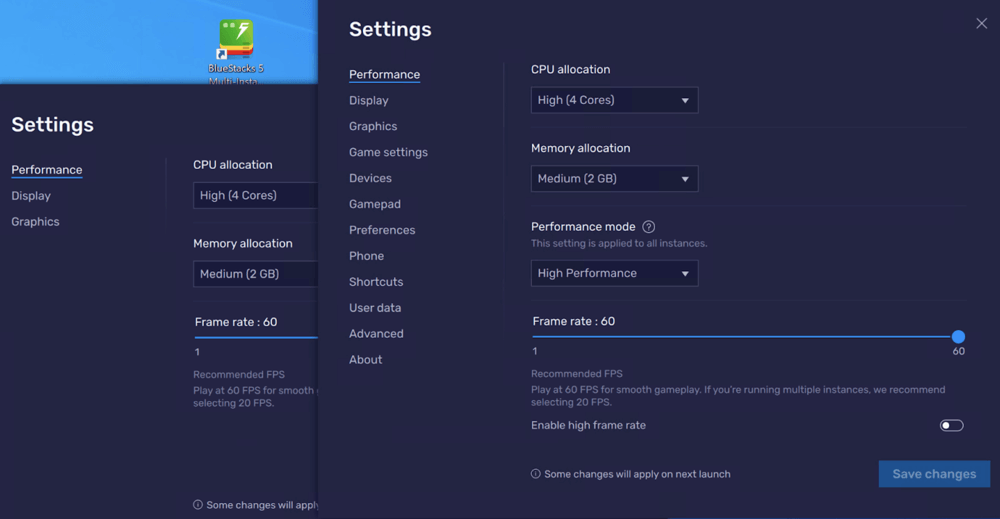1000x519 pixels.
Task: Navigate to Preferences section
Action: pyautogui.click(x=382, y=230)
